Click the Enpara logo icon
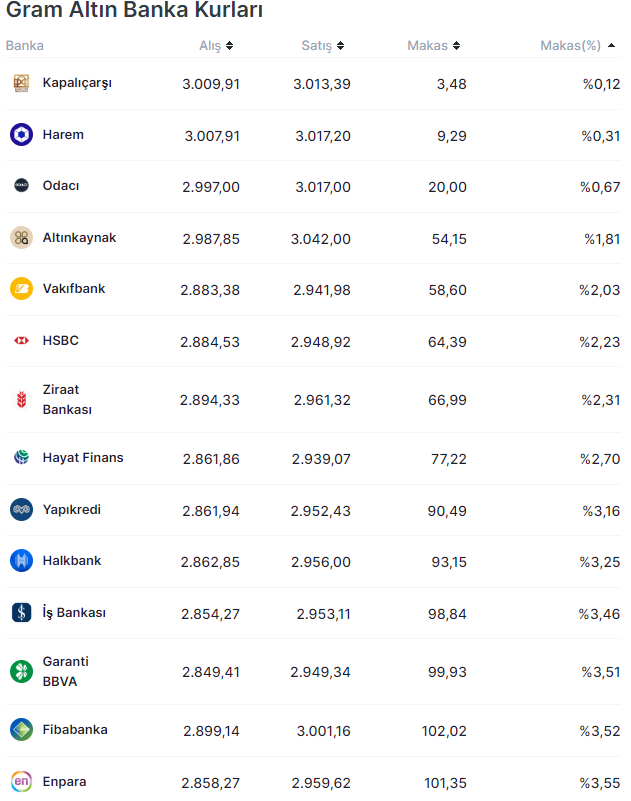631x801 pixels. [21, 782]
